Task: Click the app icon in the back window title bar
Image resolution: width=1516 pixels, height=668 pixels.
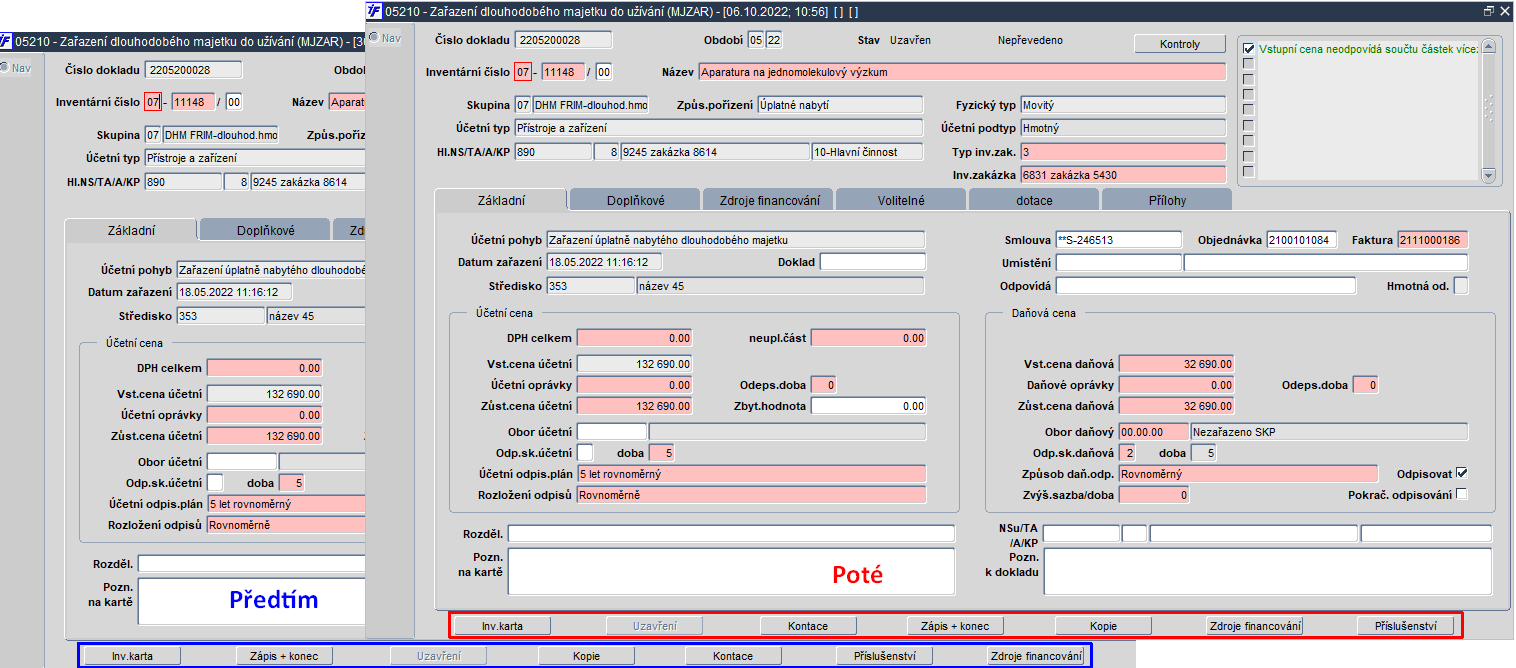Action: pos(6,42)
